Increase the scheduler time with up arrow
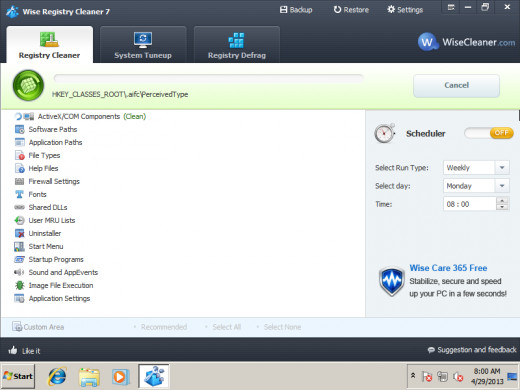This screenshot has width=520, height=390. [502, 200]
